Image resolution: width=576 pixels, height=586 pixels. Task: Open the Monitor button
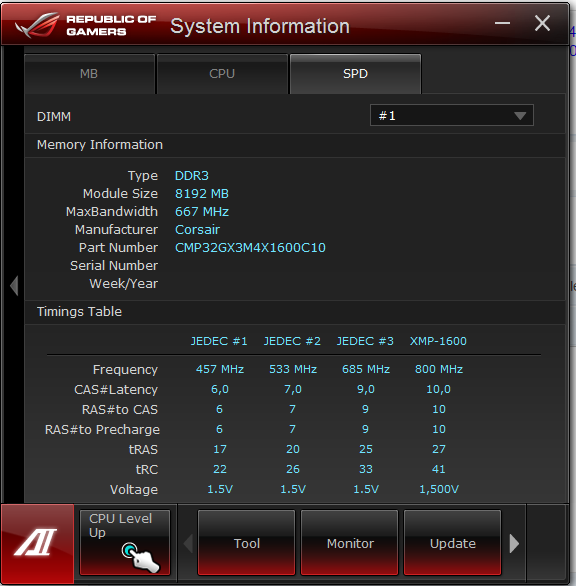click(350, 543)
